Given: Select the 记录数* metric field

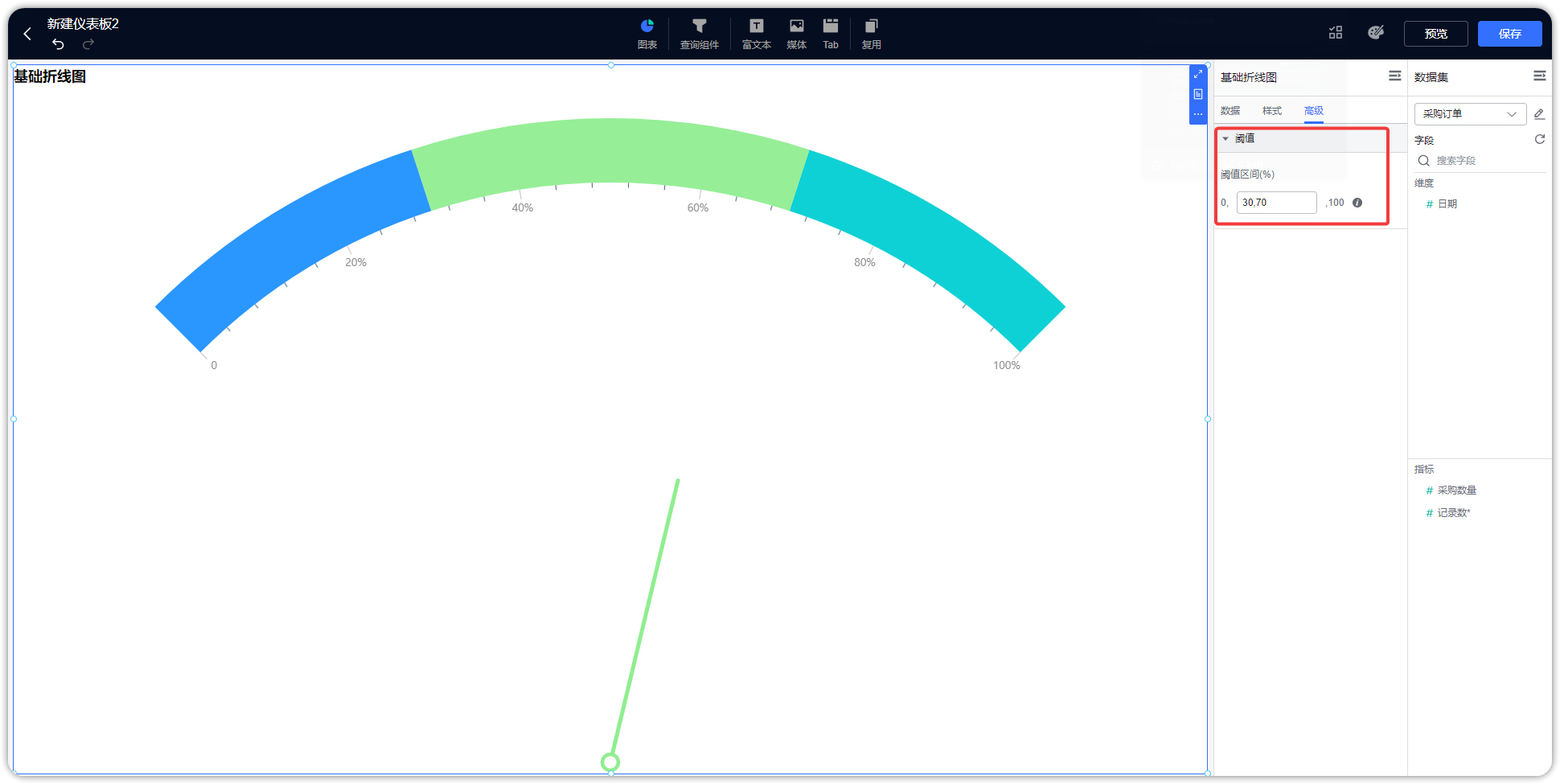Looking at the screenshot, I should pos(1454,513).
